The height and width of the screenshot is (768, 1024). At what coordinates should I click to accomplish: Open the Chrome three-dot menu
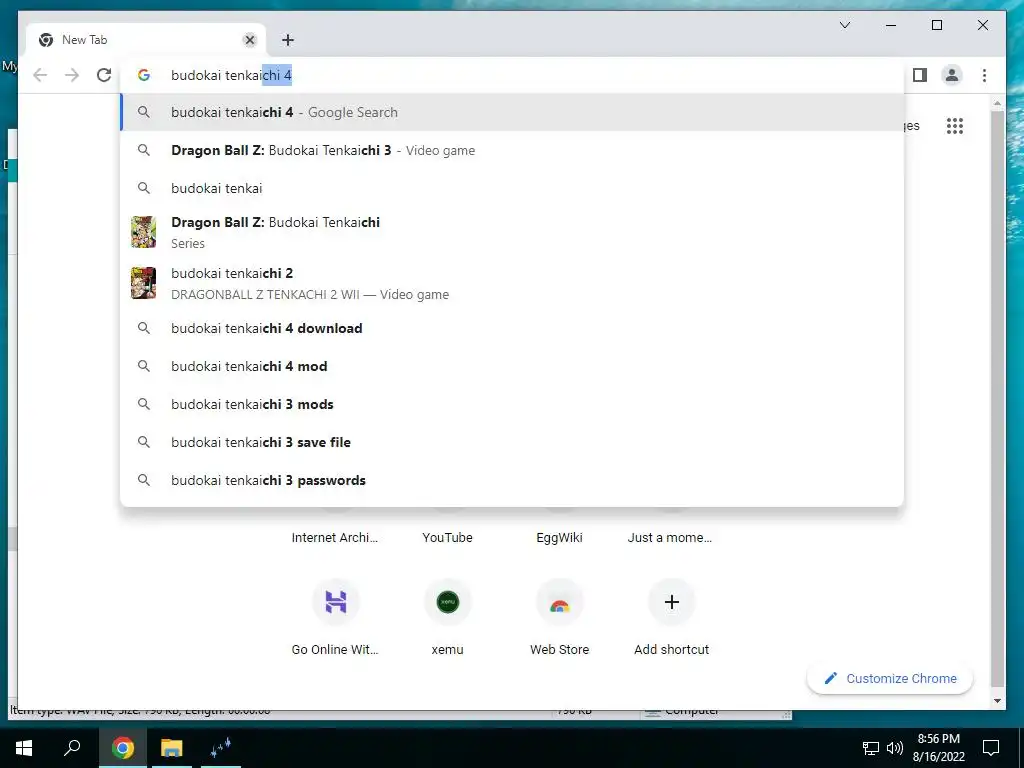tap(984, 75)
